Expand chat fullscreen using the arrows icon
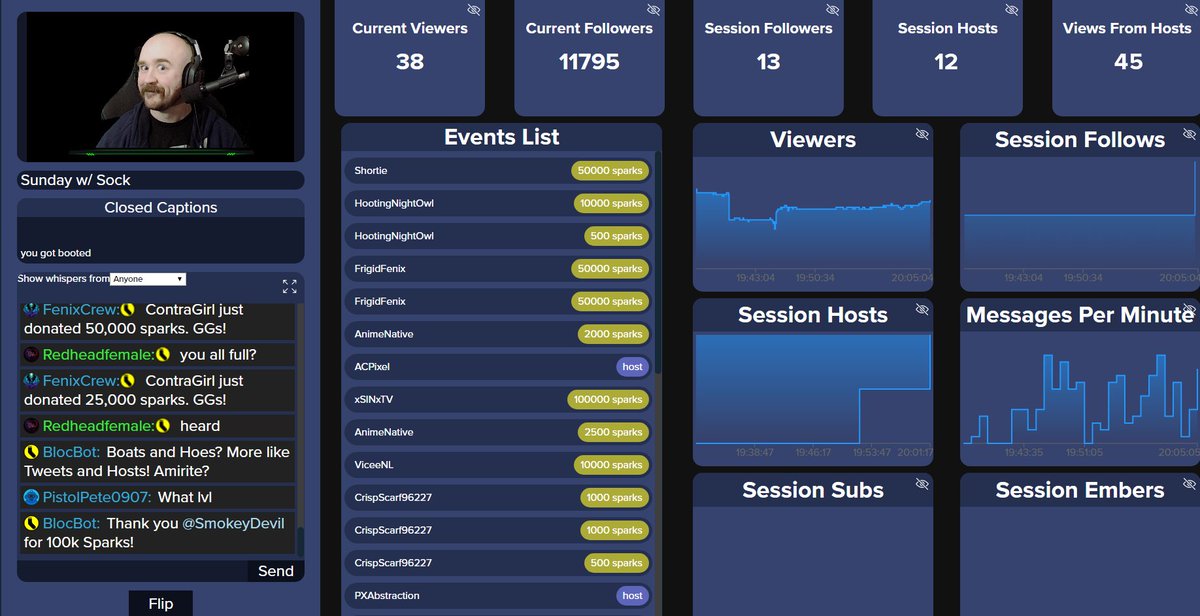The image size is (1200, 616). [289, 286]
